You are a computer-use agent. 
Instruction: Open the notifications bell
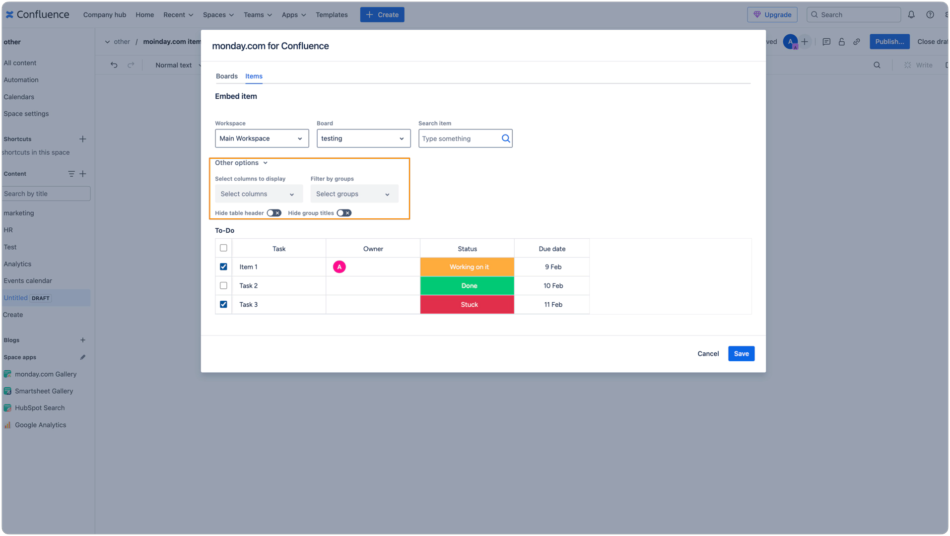(911, 15)
